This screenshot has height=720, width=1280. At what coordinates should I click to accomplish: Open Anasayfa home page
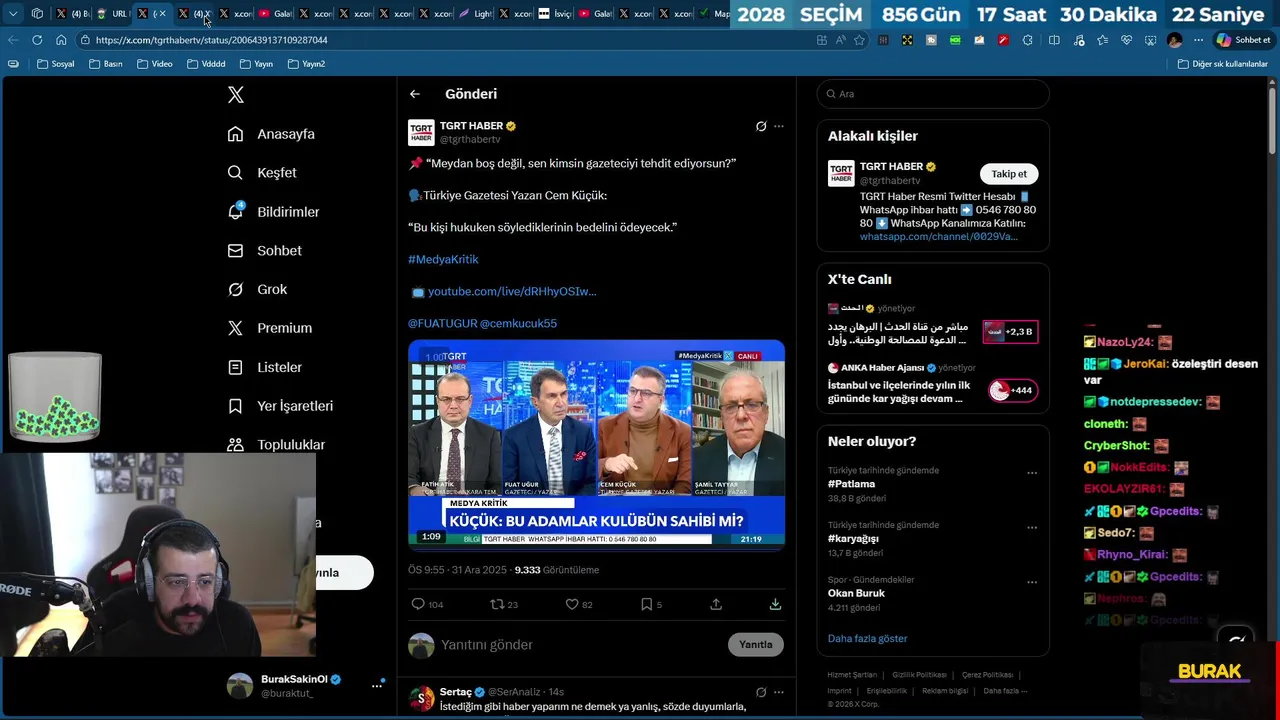pyautogui.click(x=271, y=134)
